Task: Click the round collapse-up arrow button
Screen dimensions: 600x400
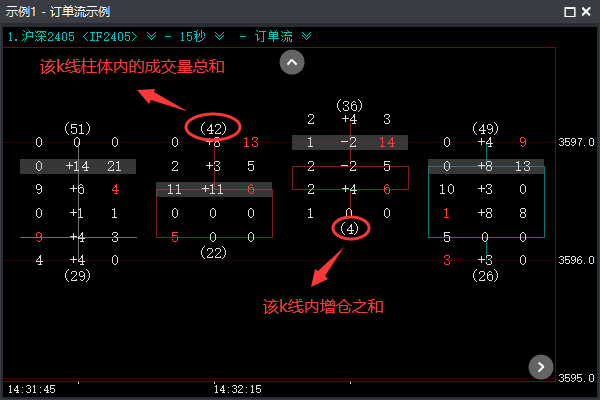Action: (x=291, y=62)
